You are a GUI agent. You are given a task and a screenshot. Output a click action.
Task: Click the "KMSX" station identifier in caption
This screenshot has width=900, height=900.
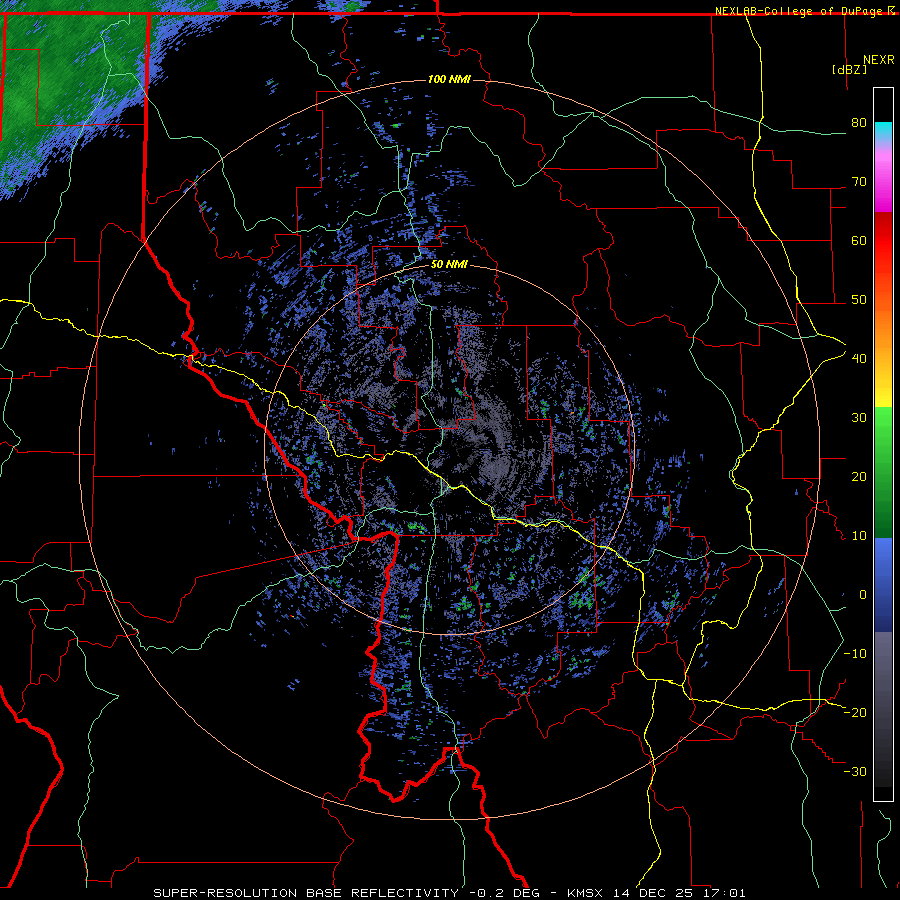pos(585,893)
